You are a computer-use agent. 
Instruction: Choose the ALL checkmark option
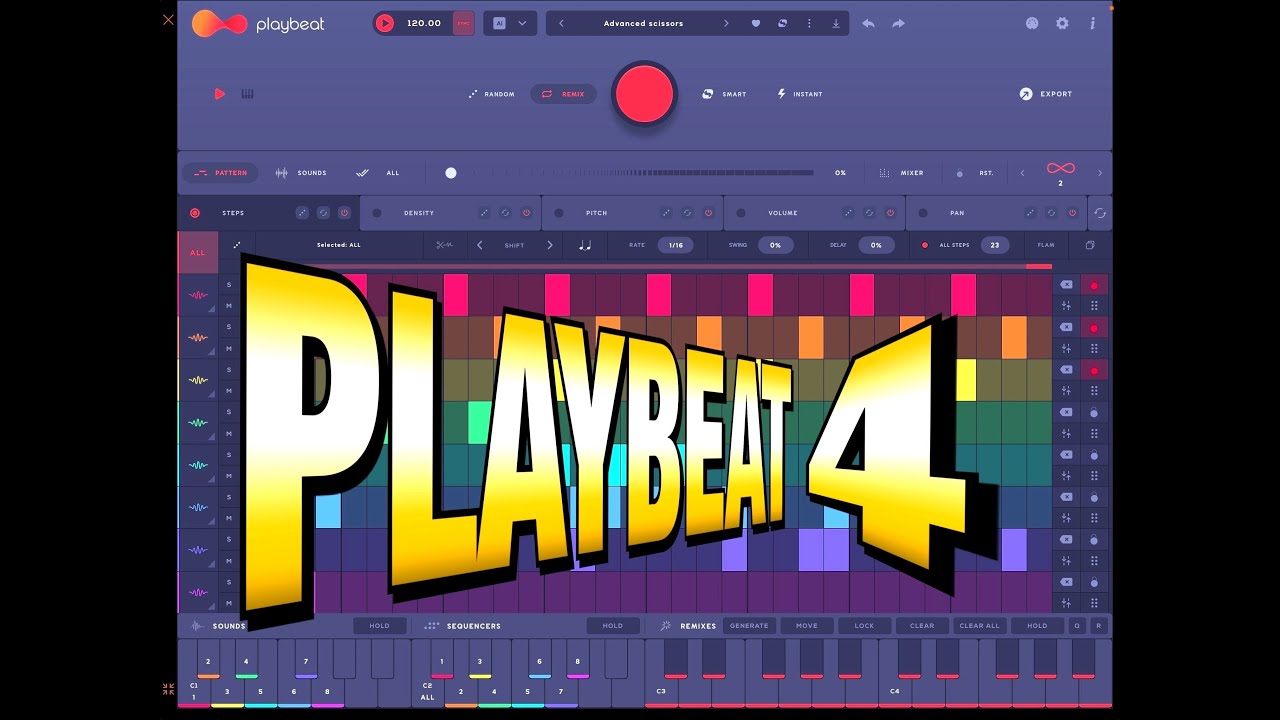coord(378,173)
